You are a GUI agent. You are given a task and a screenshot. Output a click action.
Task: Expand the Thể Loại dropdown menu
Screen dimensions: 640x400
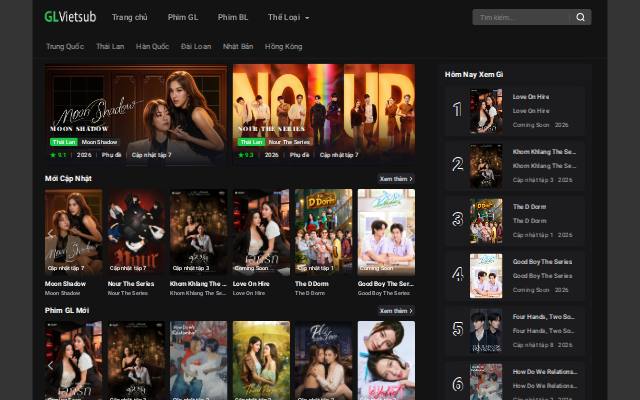[x=288, y=17]
